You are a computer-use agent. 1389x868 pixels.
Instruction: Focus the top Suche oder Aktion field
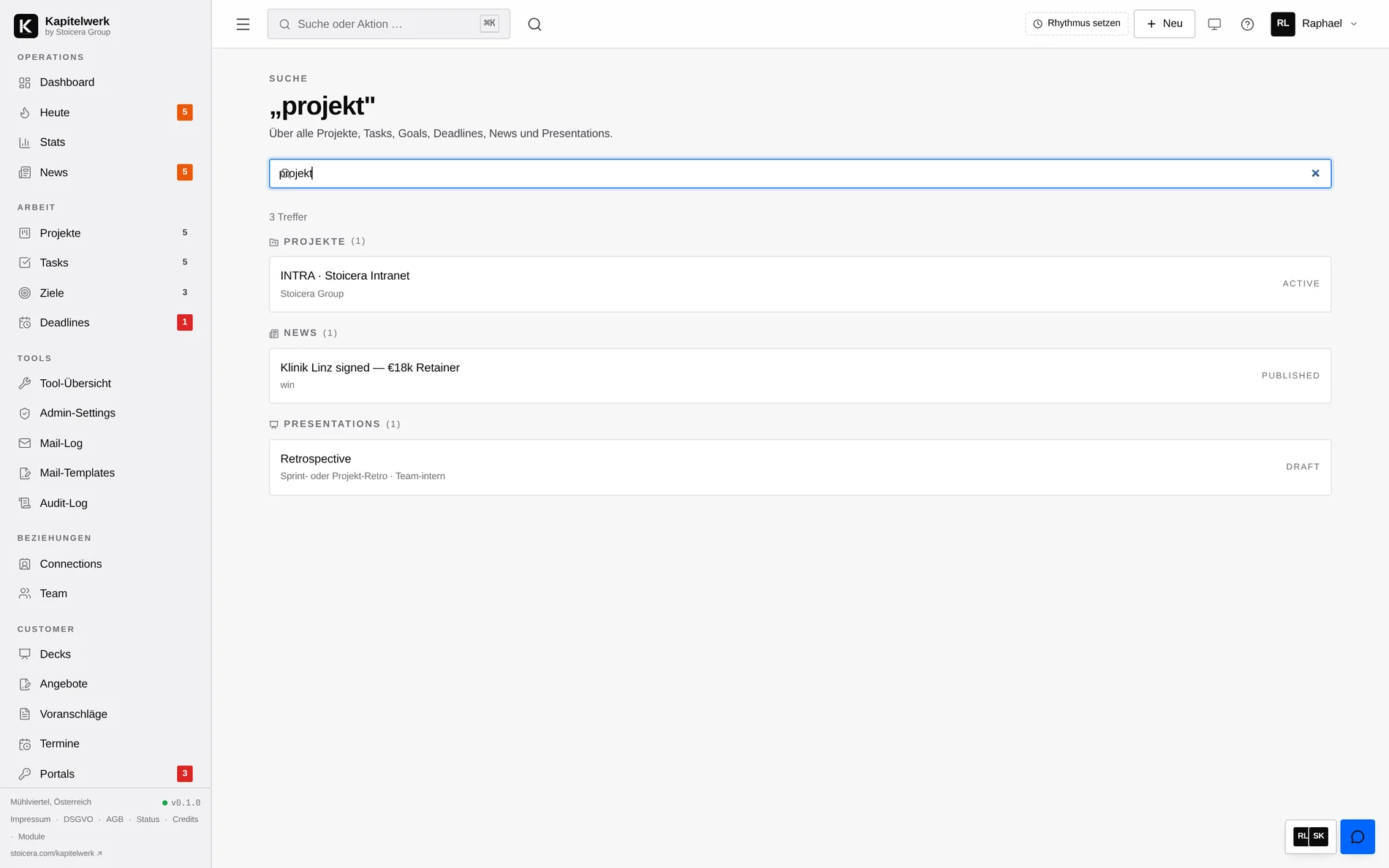(388, 24)
